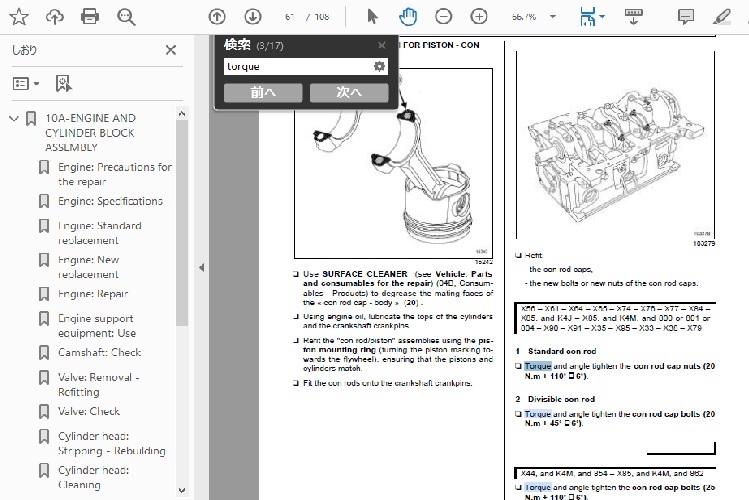Click bookmark icon beside Engine: Repair
This screenshot has height=500, width=749.
[44, 294]
